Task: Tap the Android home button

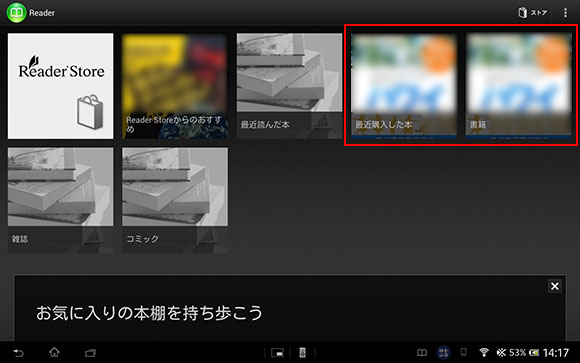Action: coord(54,352)
